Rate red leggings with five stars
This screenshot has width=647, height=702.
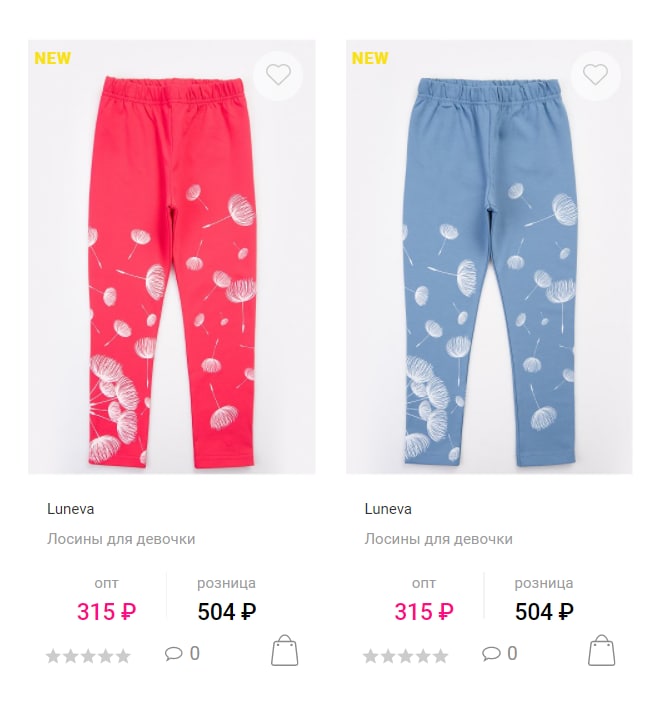[123, 656]
